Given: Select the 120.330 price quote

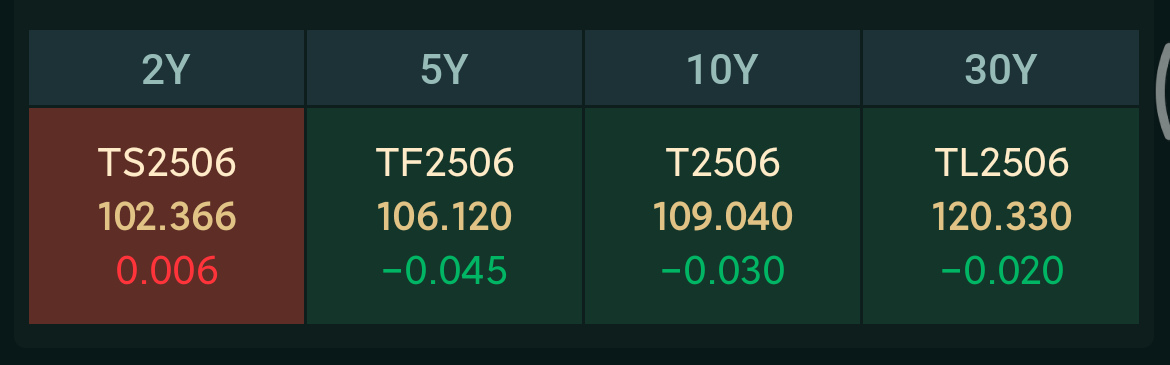Looking at the screenshot, I should click(1001, 216).
